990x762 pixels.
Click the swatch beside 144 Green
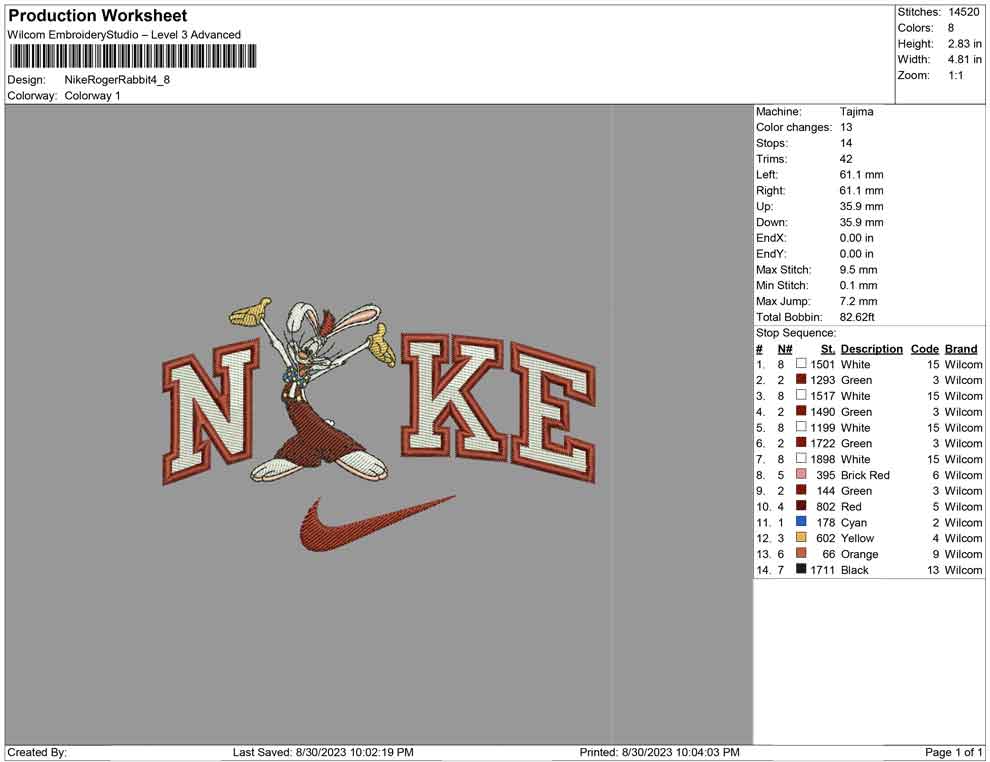coord(801,490)
